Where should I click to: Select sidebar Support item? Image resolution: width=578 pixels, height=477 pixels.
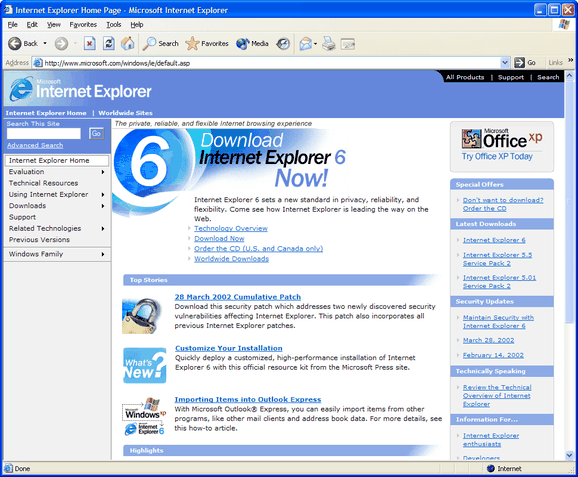pyautogui.click(x=22, y=217)
